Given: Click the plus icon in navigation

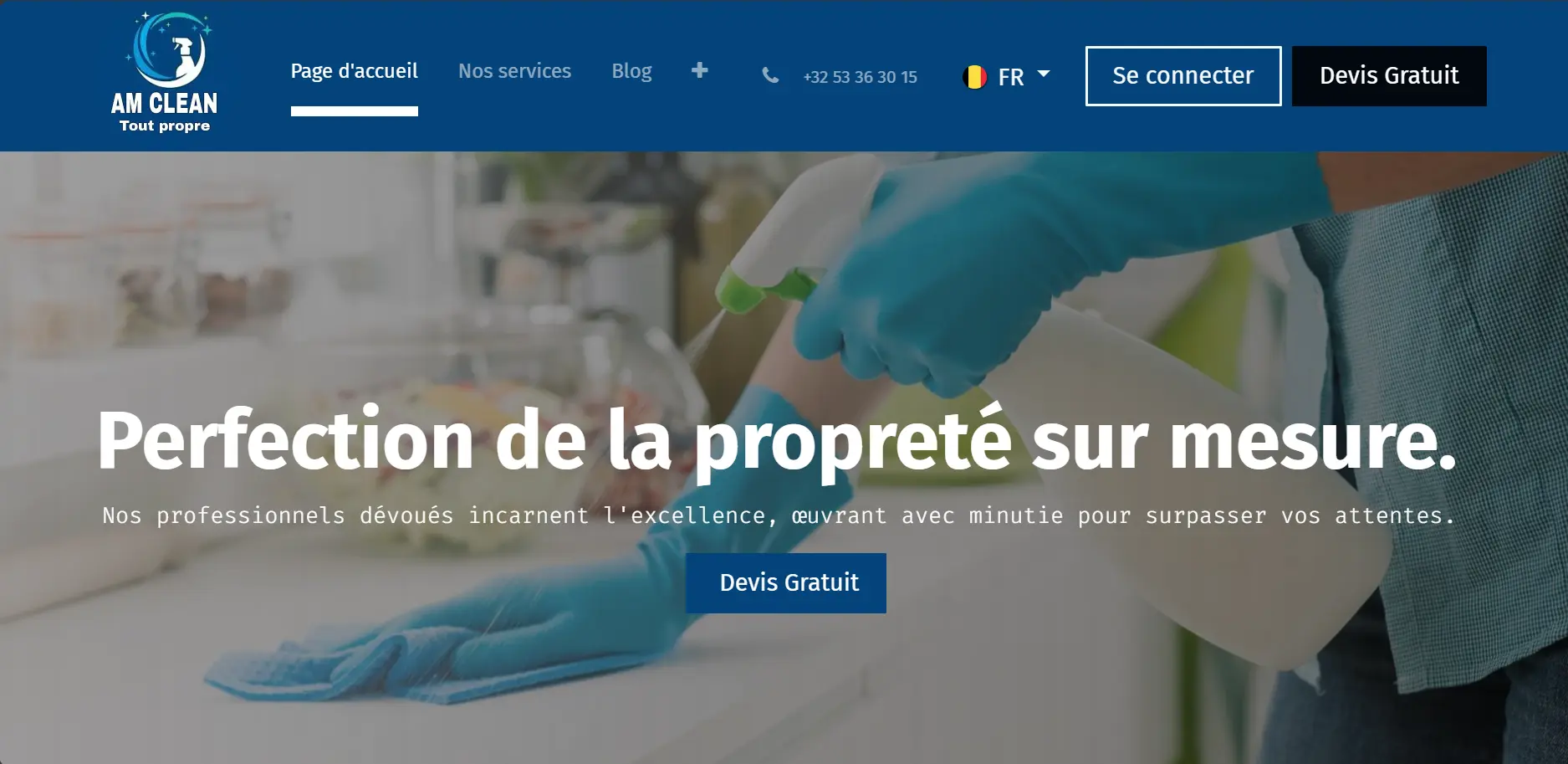Looking at the screenshot, I should [700, 71].
